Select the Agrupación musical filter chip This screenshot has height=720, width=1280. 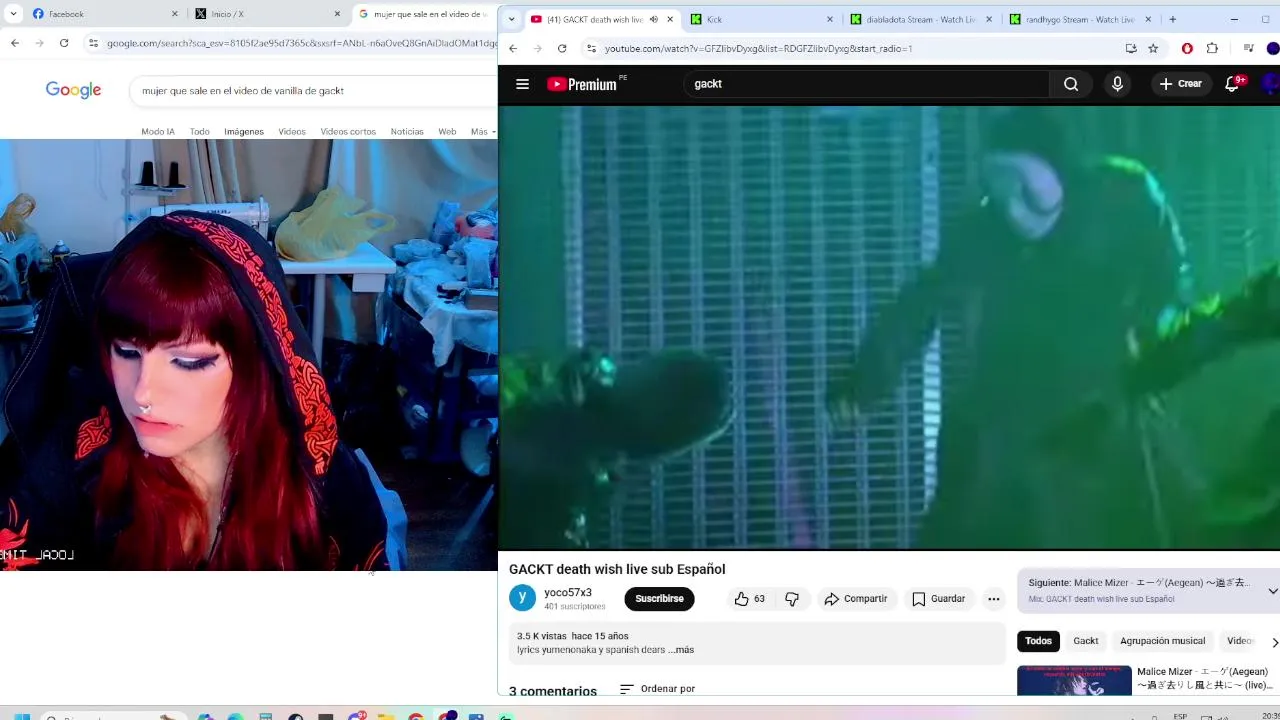click(1162, 641)
